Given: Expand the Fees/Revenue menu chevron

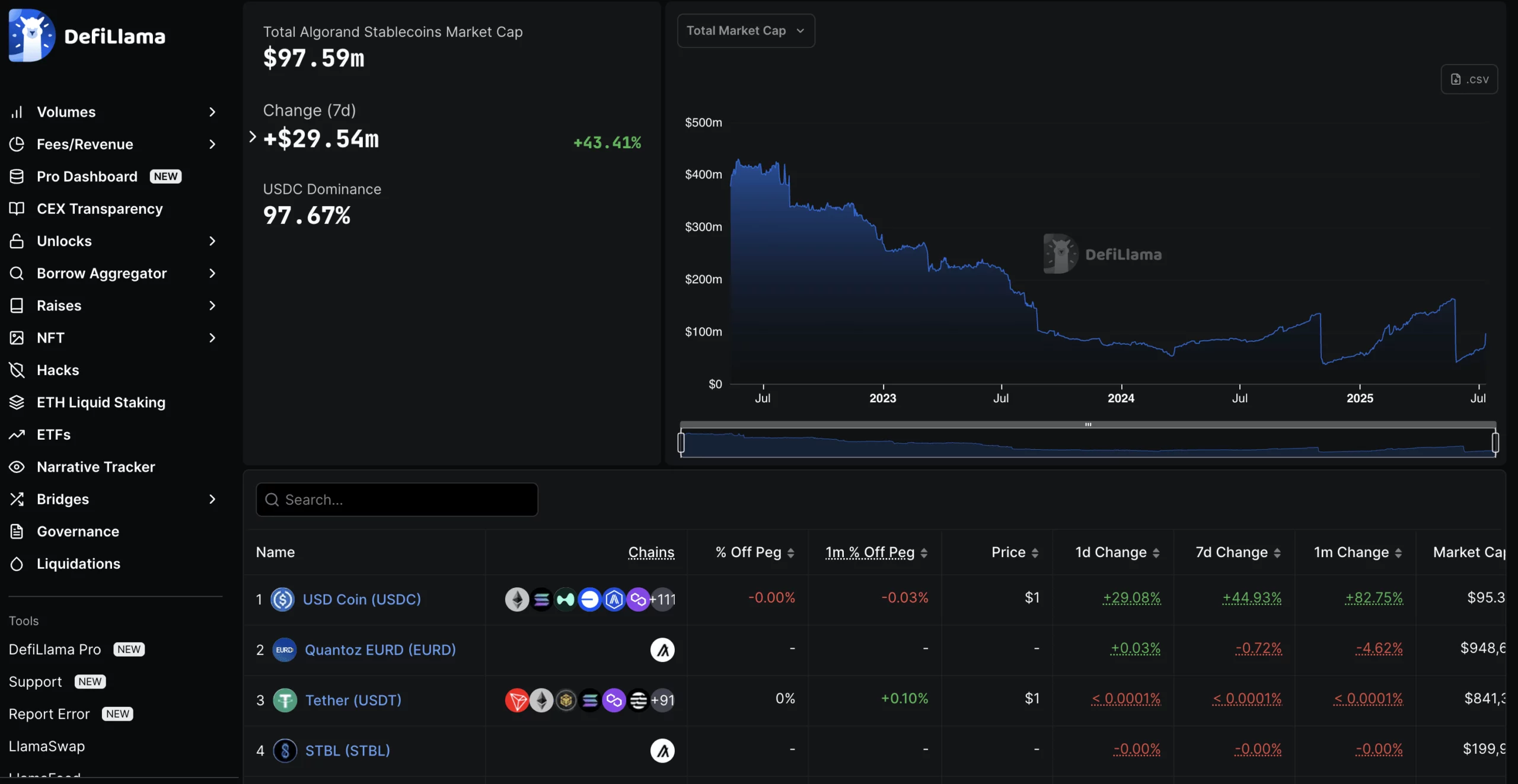Looking at the screenshot, I should (x=212, y=144).
